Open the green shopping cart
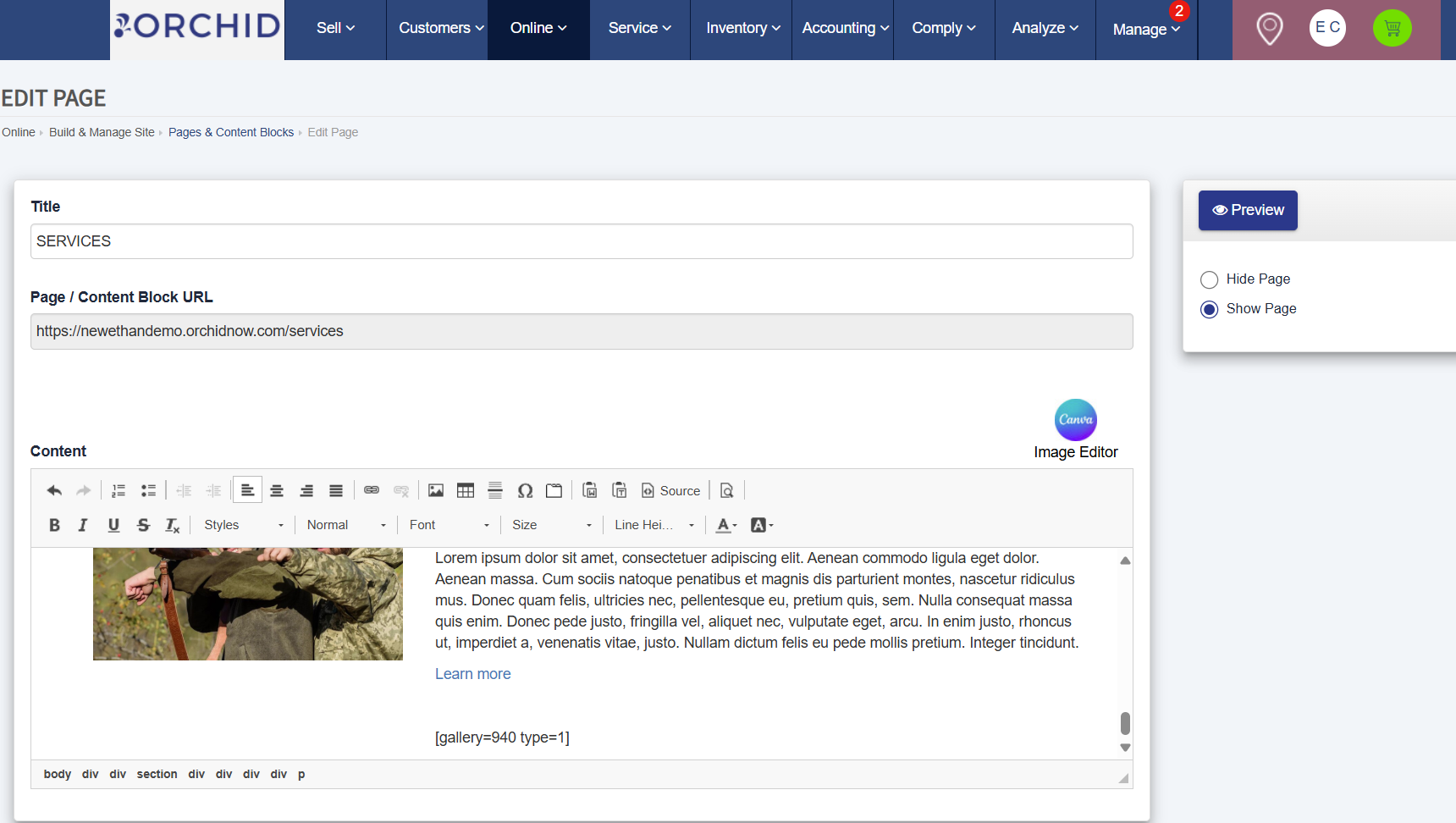Viewport: 1456px width, 823px height. point(1392,28)
